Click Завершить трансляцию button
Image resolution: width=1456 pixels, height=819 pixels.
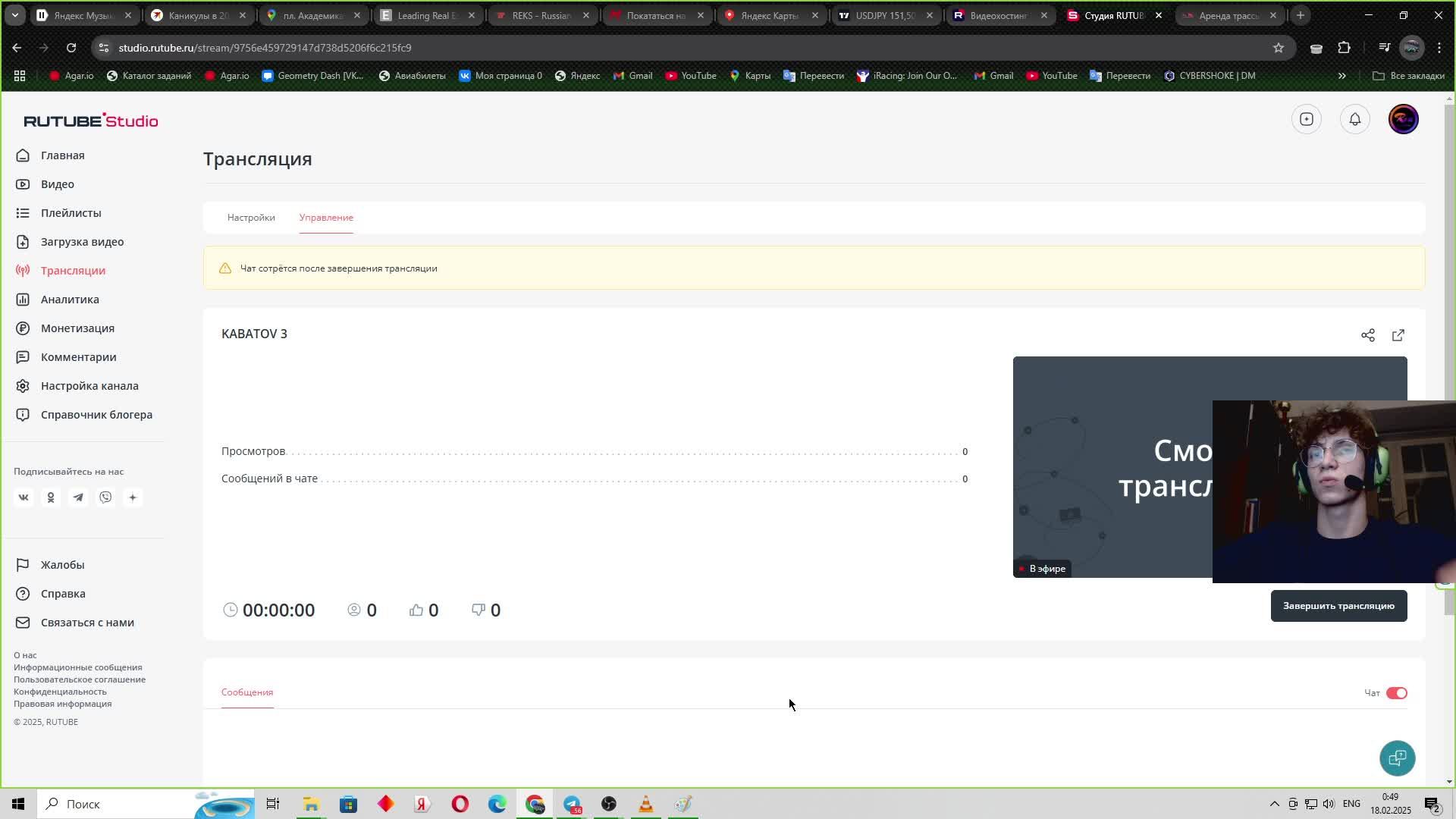pyautogui.click(x=1338, y=606)
